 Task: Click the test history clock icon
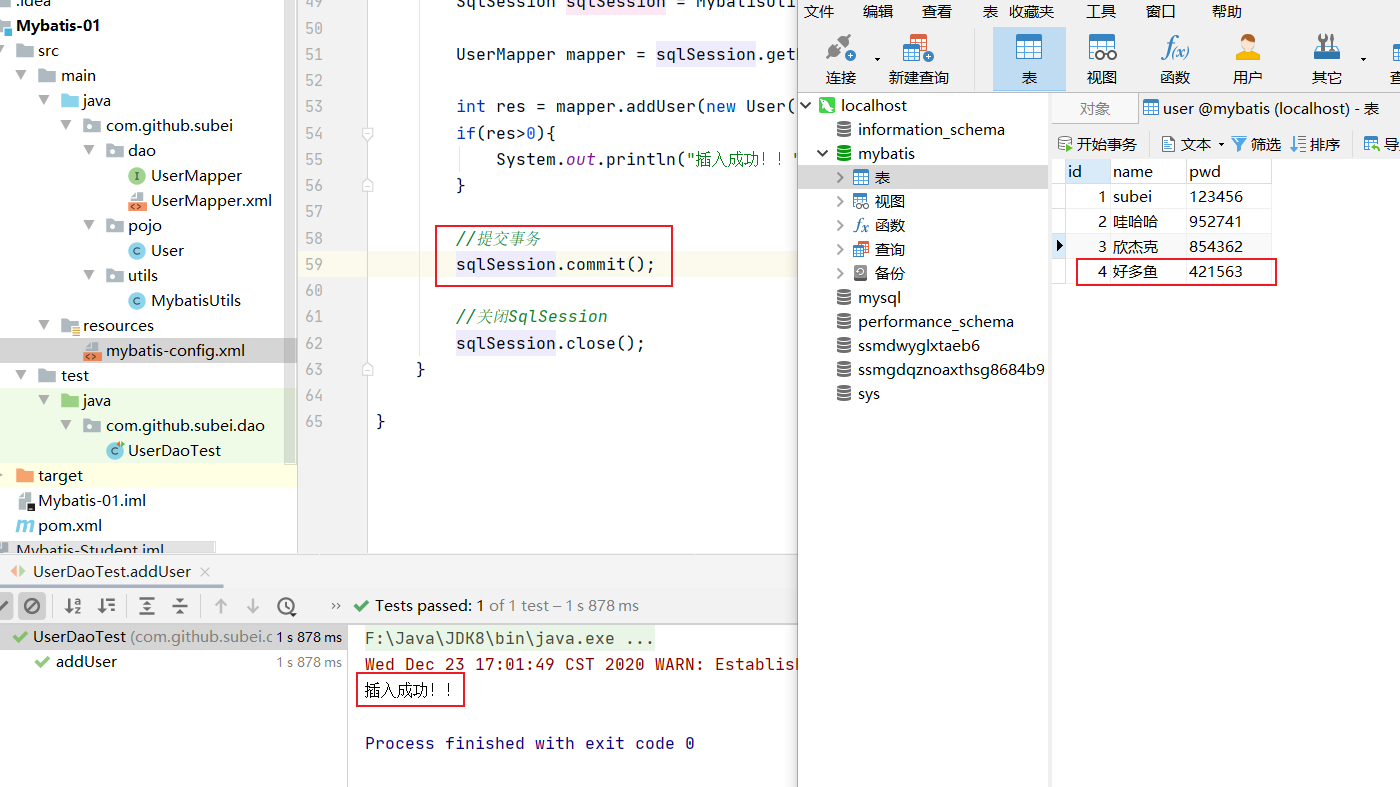[287, 606]
